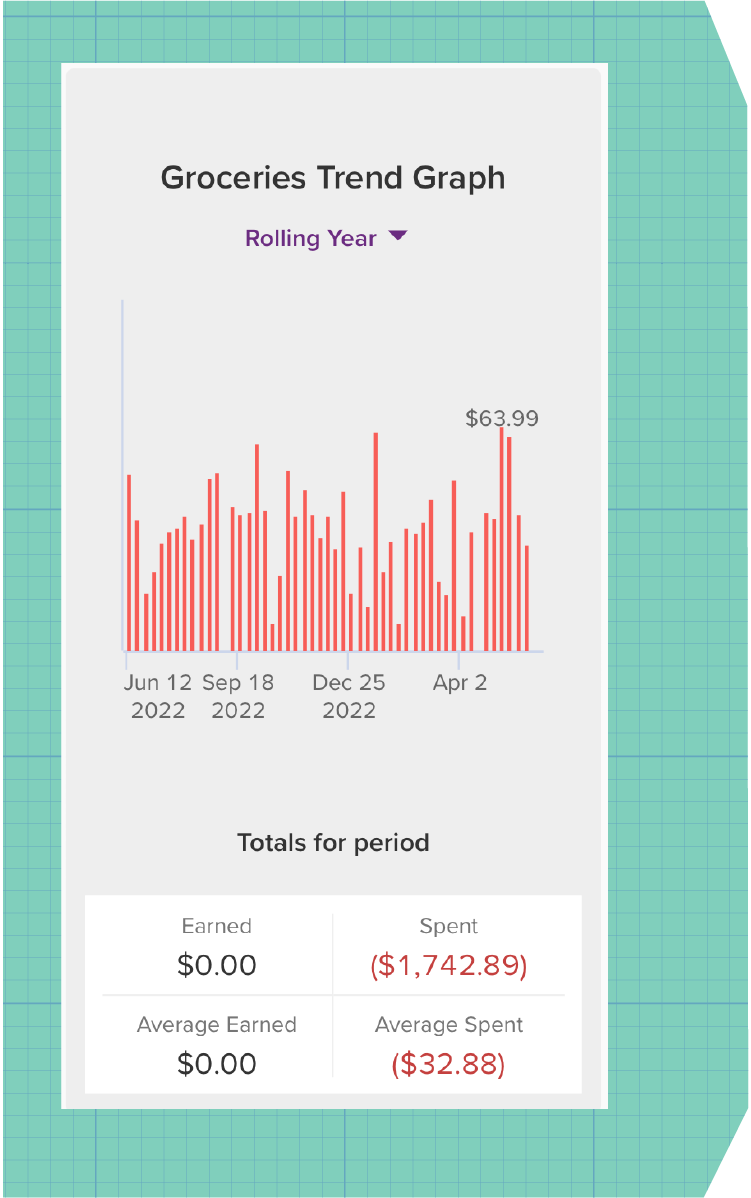Select the tallest bar labeled $63.99
Screen dimensions: 751x1198
pos(501,540)
